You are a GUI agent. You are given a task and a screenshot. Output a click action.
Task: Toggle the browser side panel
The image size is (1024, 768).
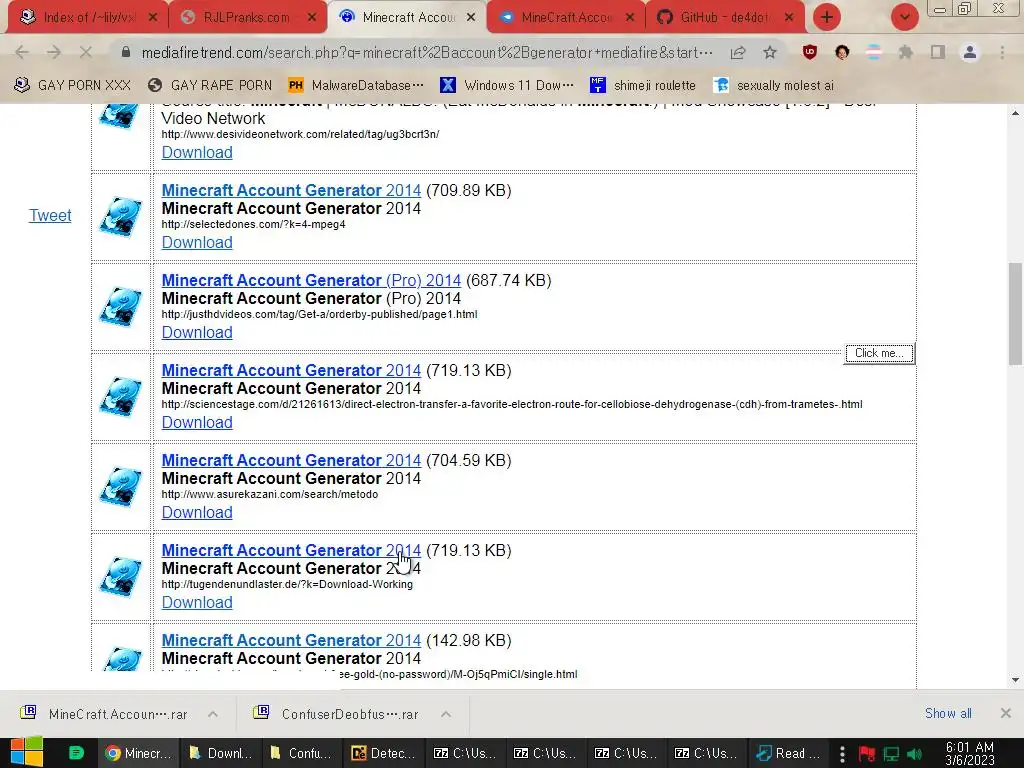coord(938,52)
